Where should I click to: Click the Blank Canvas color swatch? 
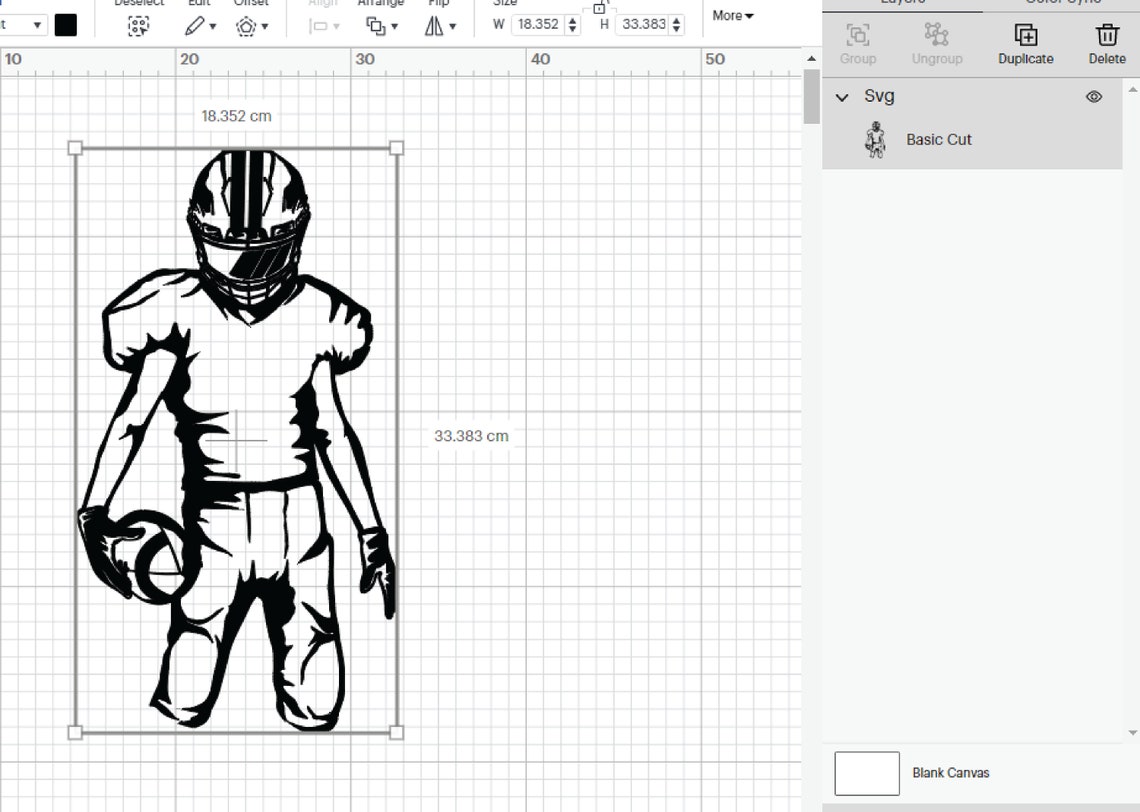click(x=866, y=772)
